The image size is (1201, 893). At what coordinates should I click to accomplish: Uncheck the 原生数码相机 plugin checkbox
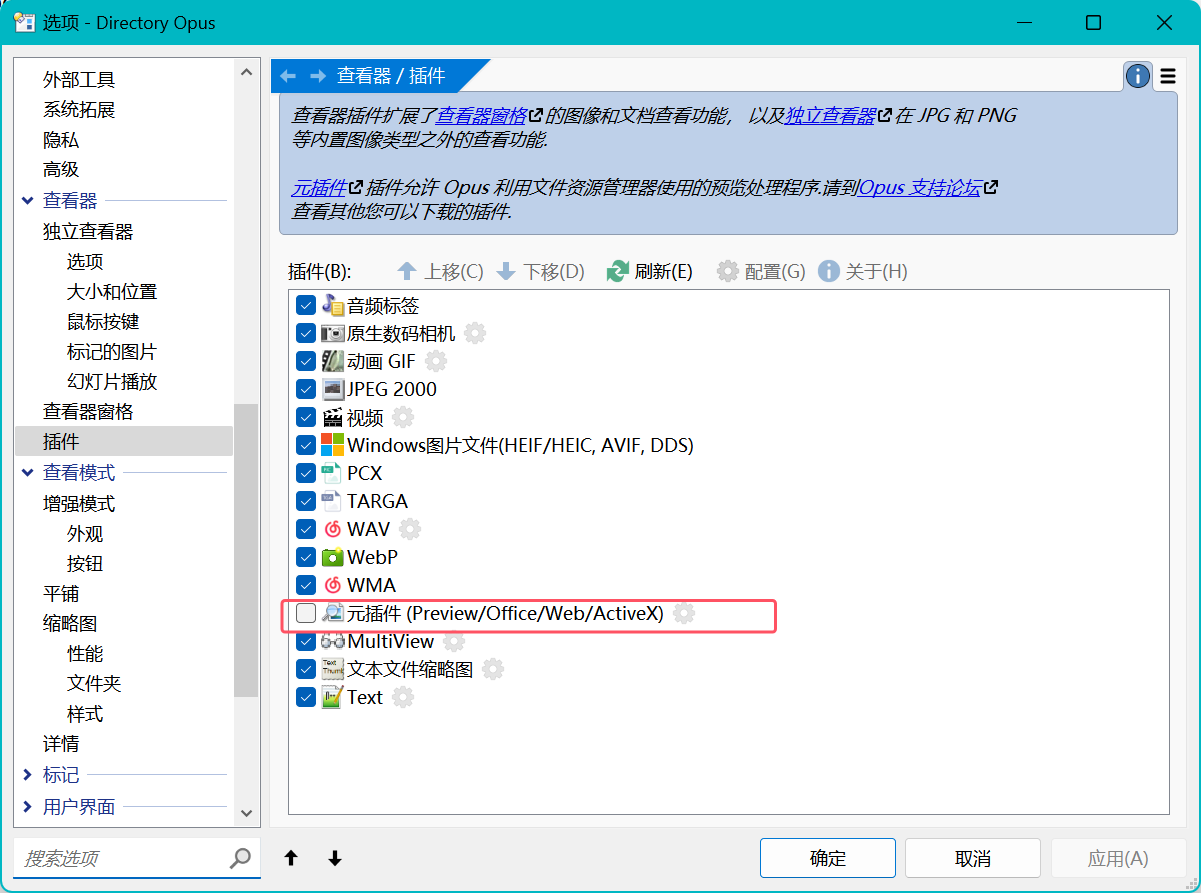tap(306, 333)
